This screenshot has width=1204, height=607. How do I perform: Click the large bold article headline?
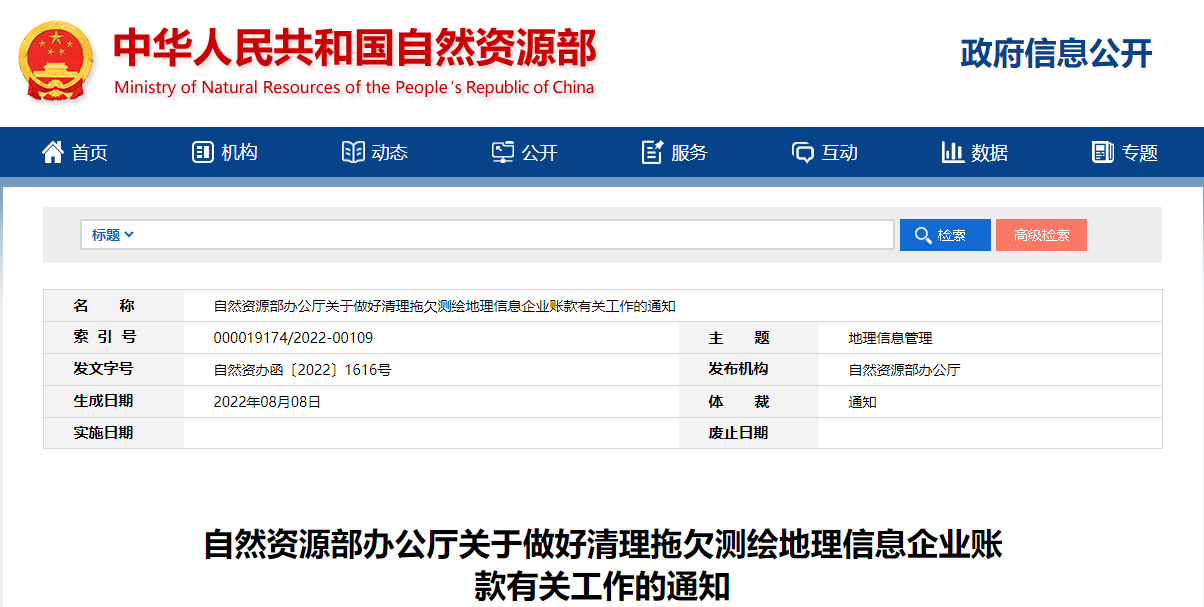[x=602, y=565]
